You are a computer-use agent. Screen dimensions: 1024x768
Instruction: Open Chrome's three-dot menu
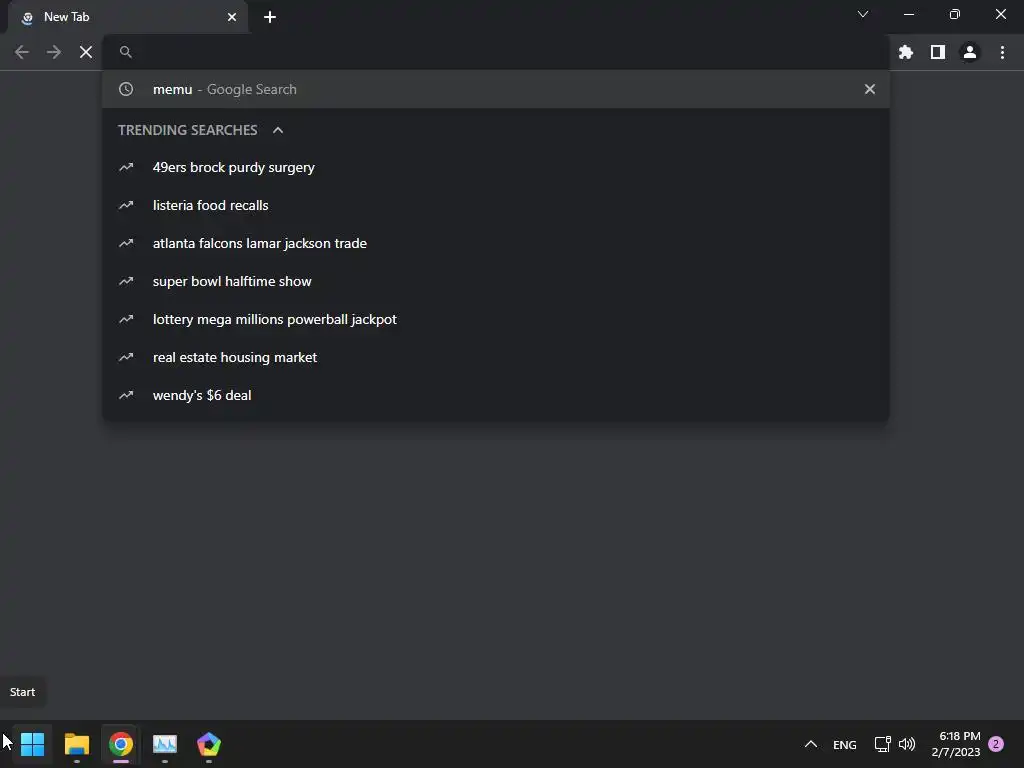pos(1002,52)
